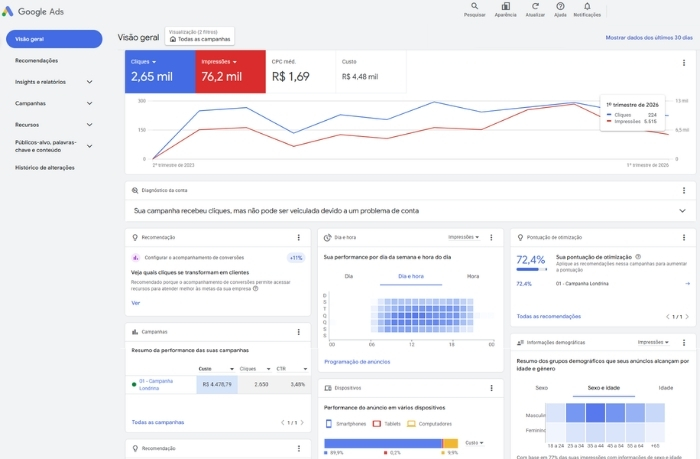700x459 pixels.
Task: Open the chart card three-dot menu
Action: click(x=684, y=63)
